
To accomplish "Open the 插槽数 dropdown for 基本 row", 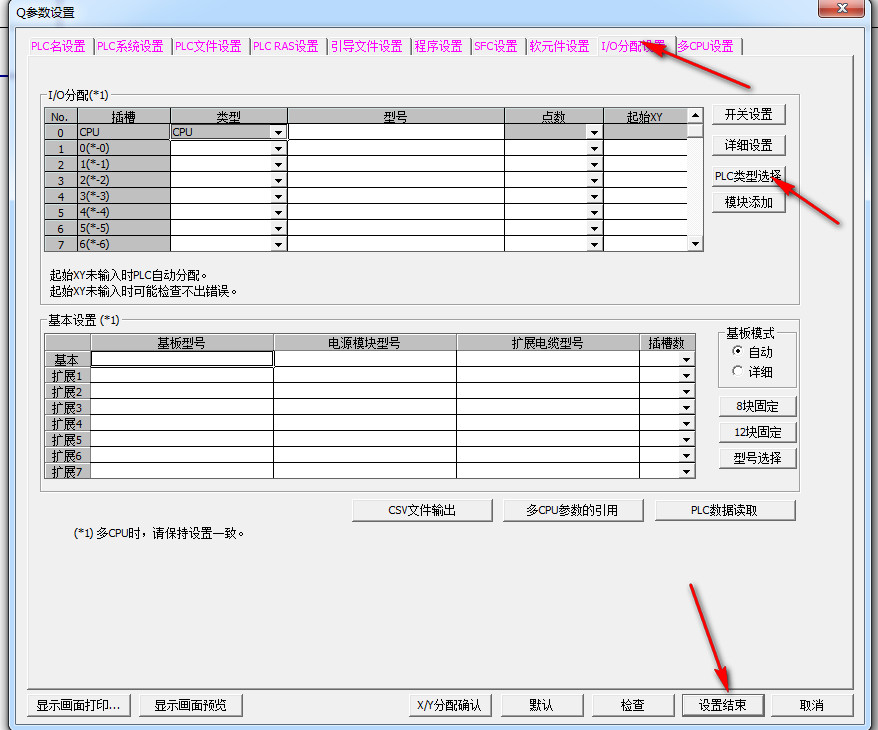I will click(686, 359).
